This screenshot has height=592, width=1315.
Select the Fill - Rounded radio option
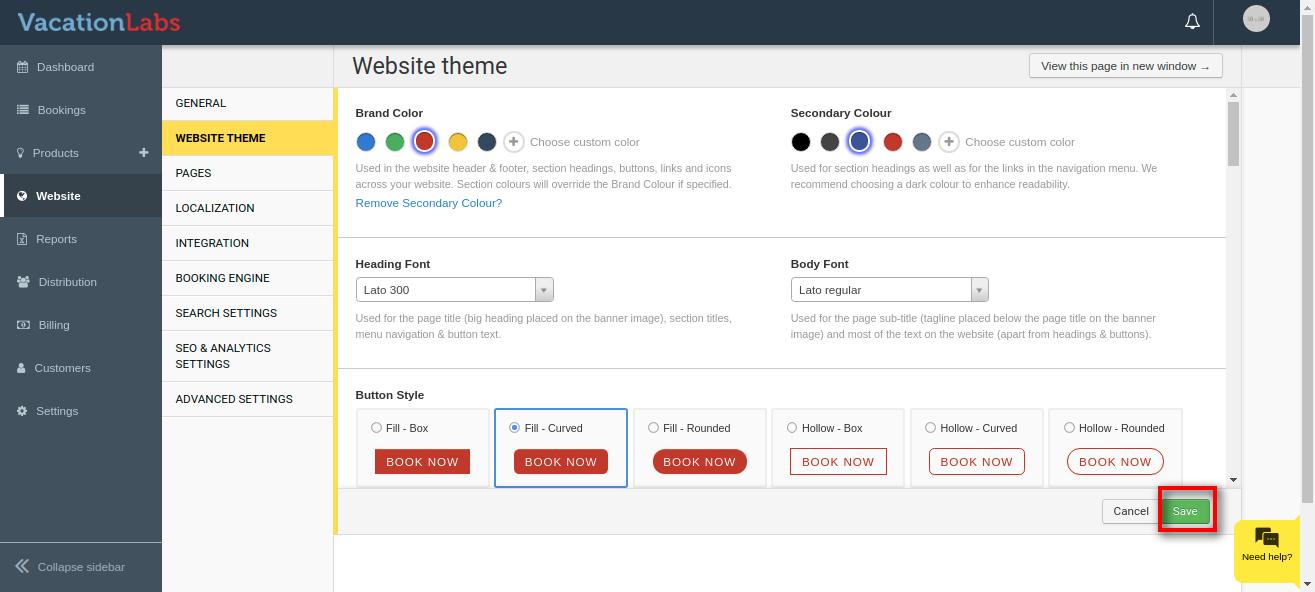pos(654,428)
